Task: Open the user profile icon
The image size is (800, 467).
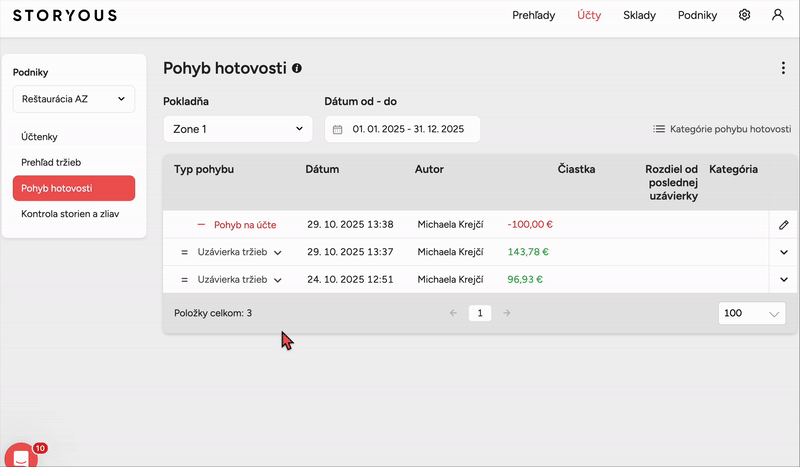Action: coord(777,15)
